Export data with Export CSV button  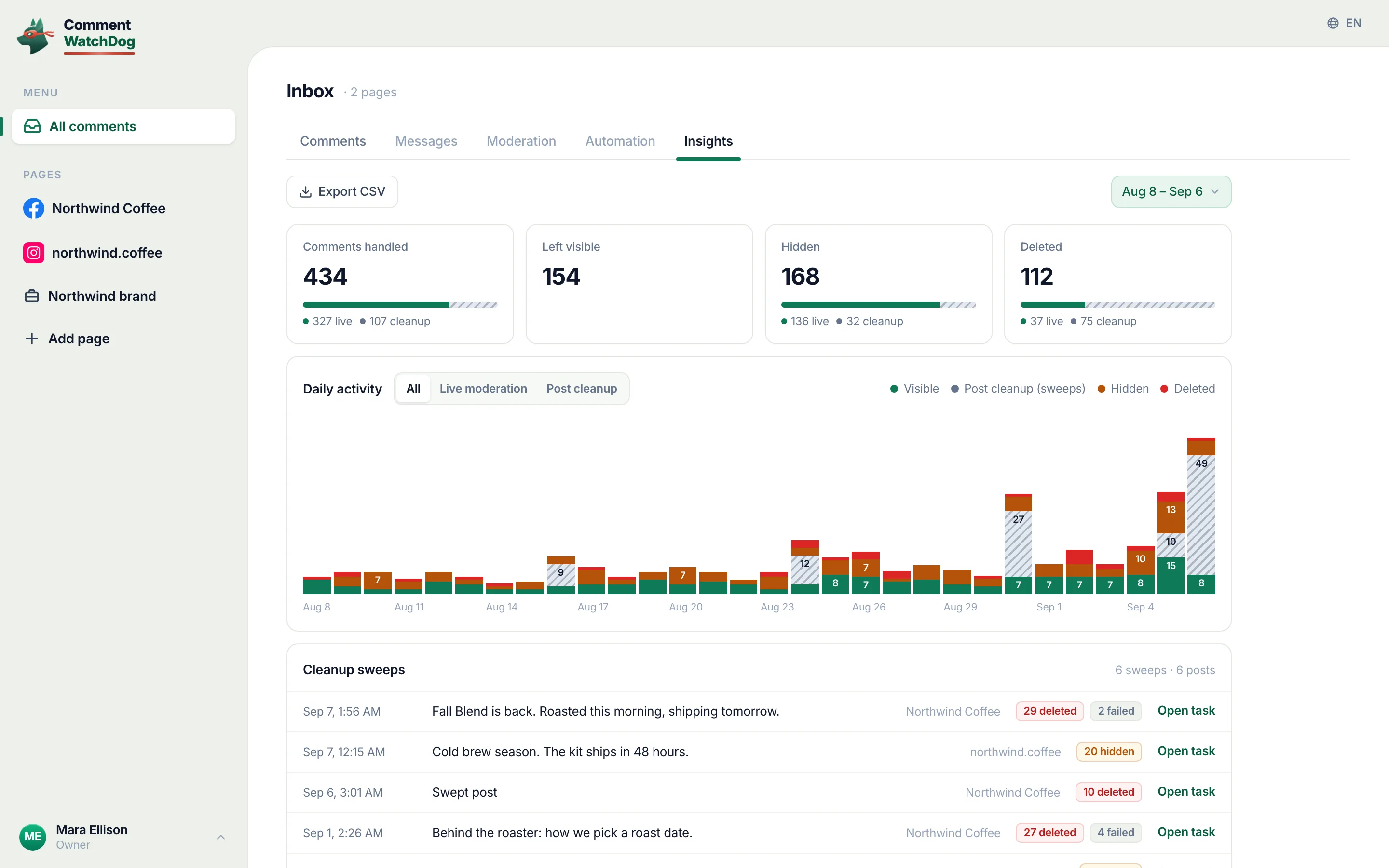pyautogui.click(x=342, y=192)
